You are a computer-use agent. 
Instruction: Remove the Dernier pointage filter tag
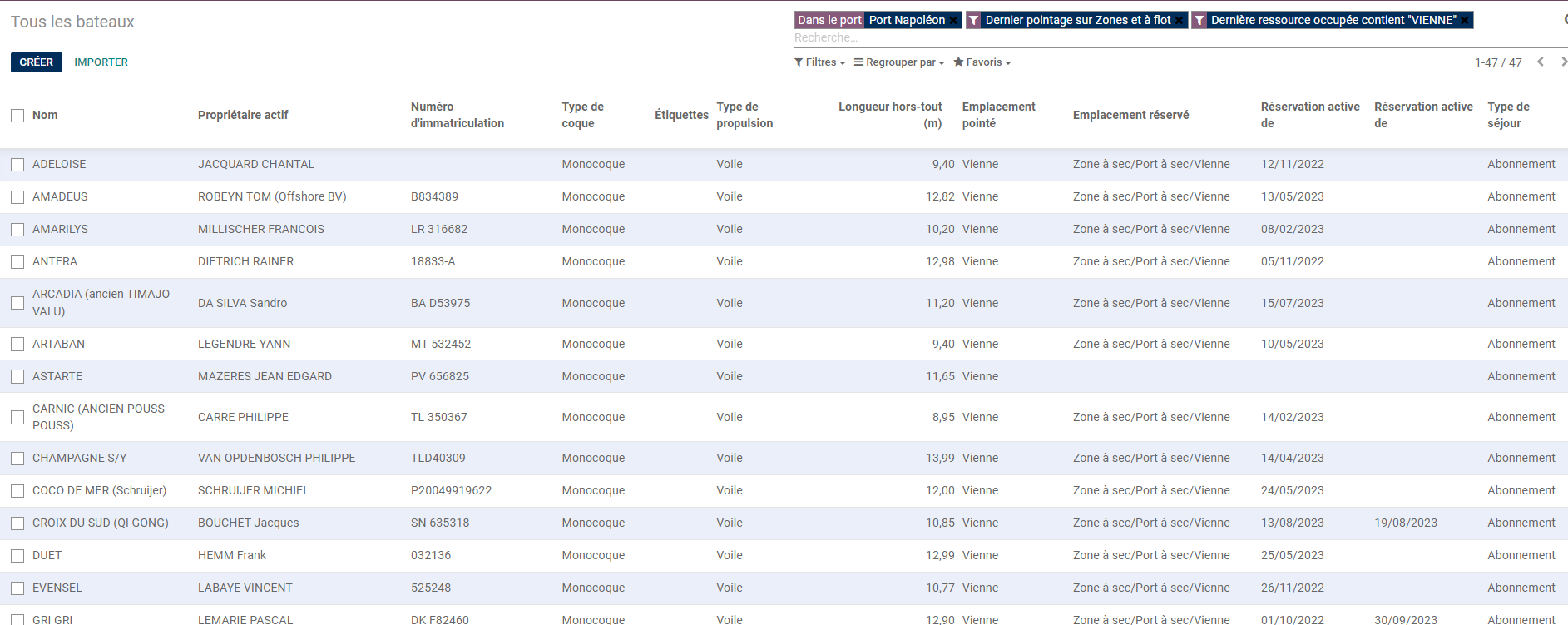(x=1179, y=21)
